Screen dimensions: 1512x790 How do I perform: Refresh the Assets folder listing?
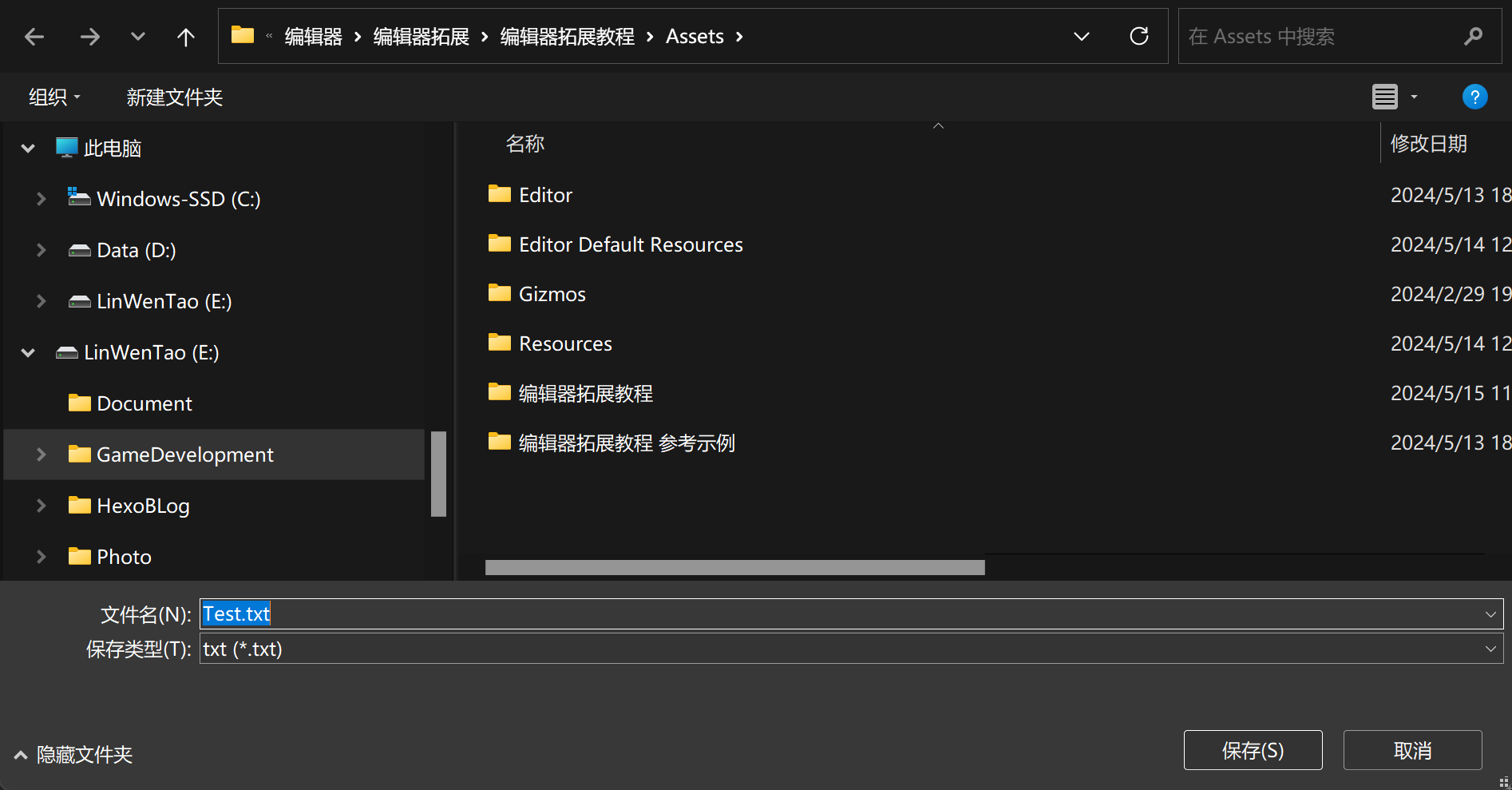1139,36
